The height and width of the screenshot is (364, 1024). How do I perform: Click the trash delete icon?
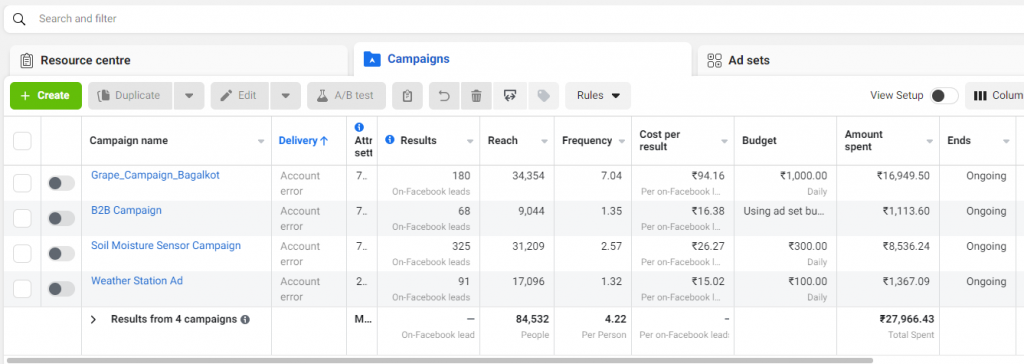point(477,95)
